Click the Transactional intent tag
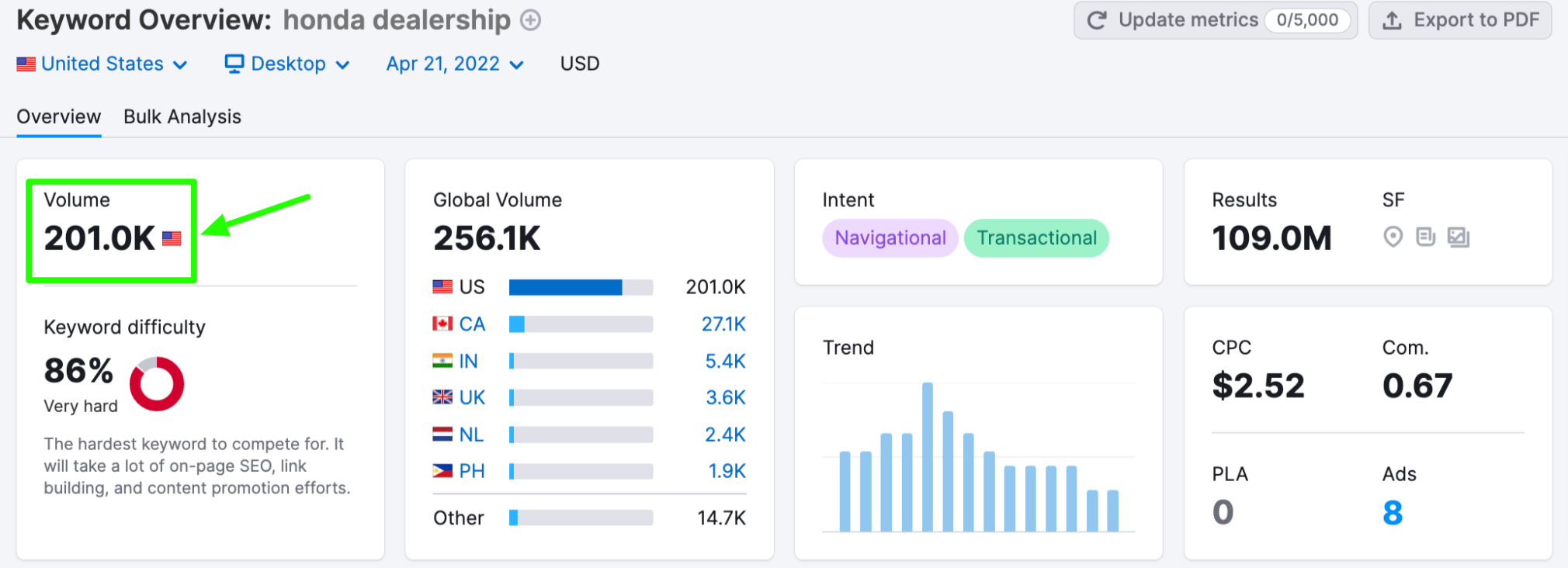 click(1037, 238)
